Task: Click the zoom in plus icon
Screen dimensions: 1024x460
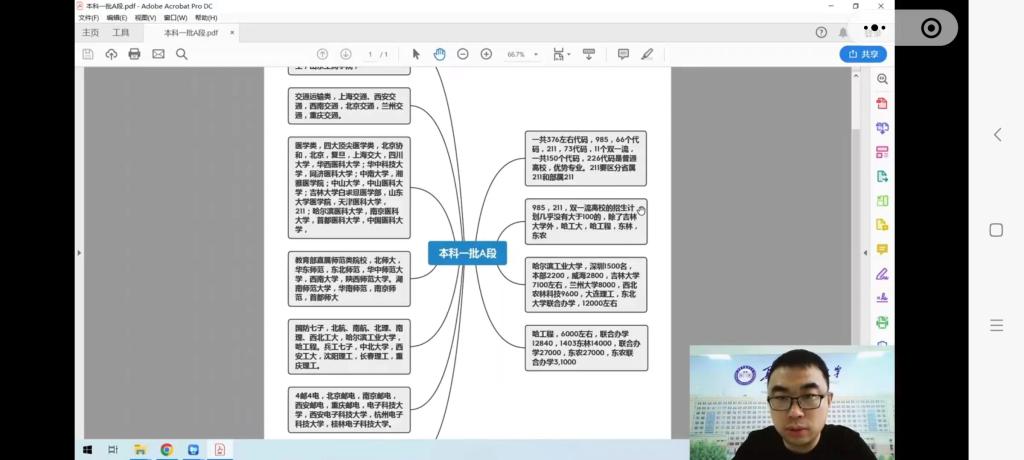Action: (x=486, y=54)
